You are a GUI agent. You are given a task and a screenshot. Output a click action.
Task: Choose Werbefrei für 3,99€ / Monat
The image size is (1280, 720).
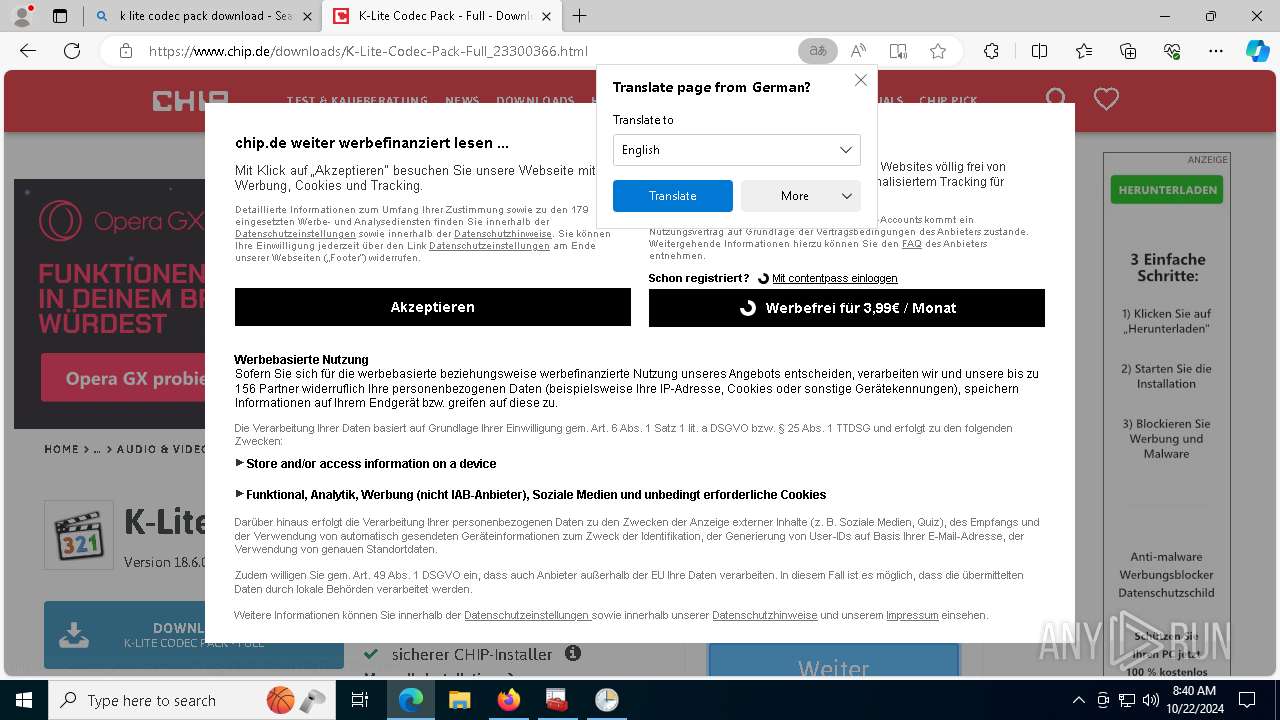coord(847,308)
